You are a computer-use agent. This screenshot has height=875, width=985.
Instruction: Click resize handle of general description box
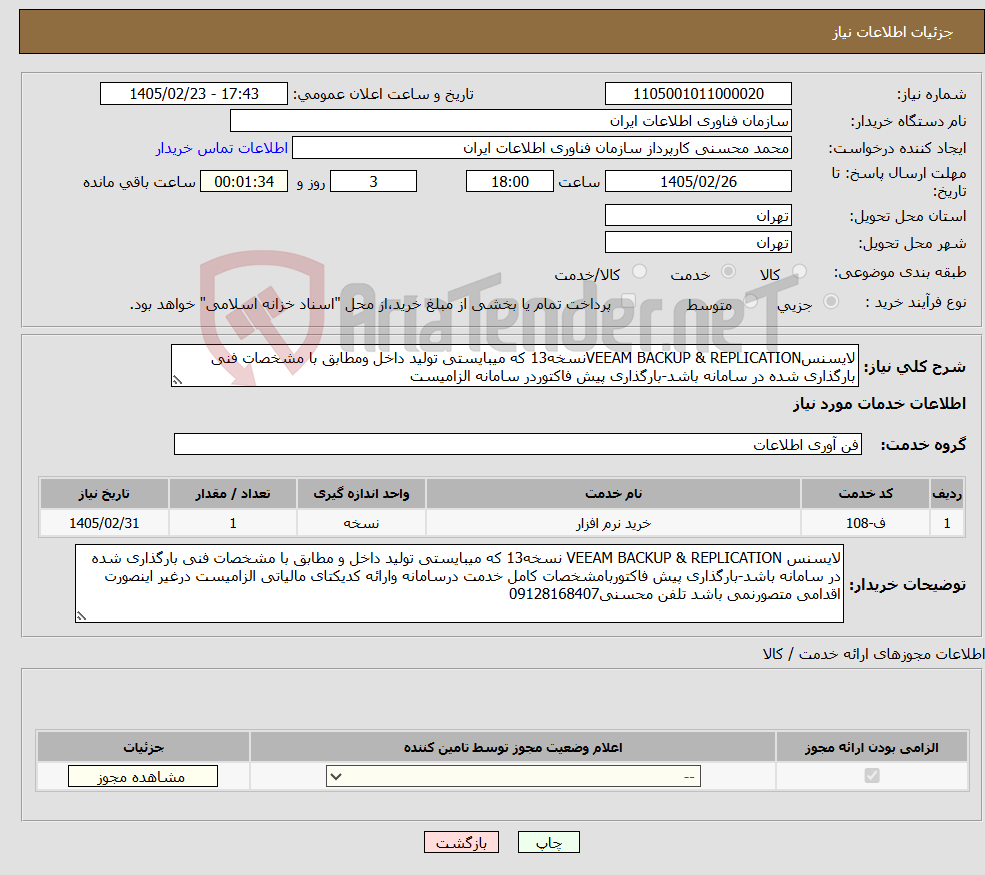point(177,380)
